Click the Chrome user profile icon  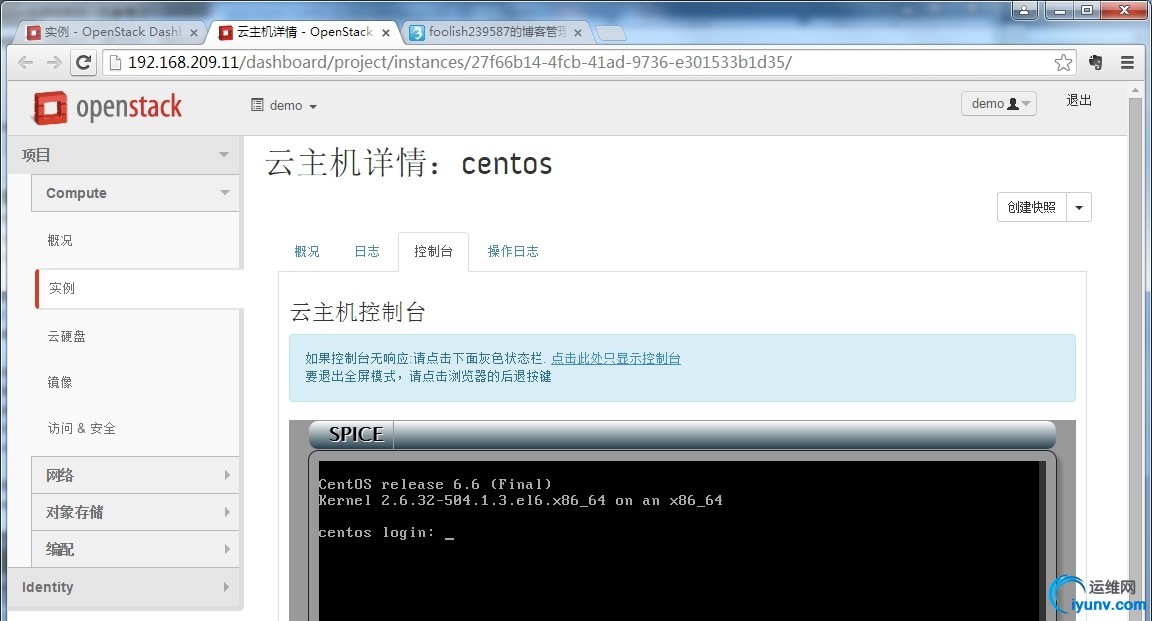coord(1024,10)
